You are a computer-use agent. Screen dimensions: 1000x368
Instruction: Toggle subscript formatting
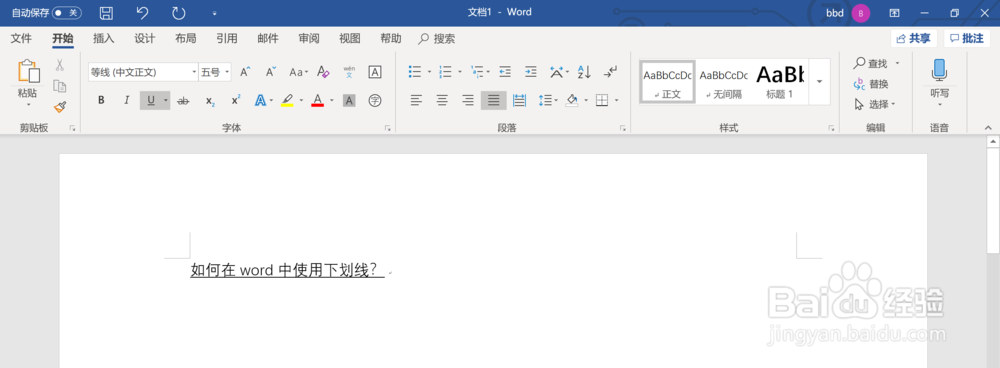click(x=210, y=100)
